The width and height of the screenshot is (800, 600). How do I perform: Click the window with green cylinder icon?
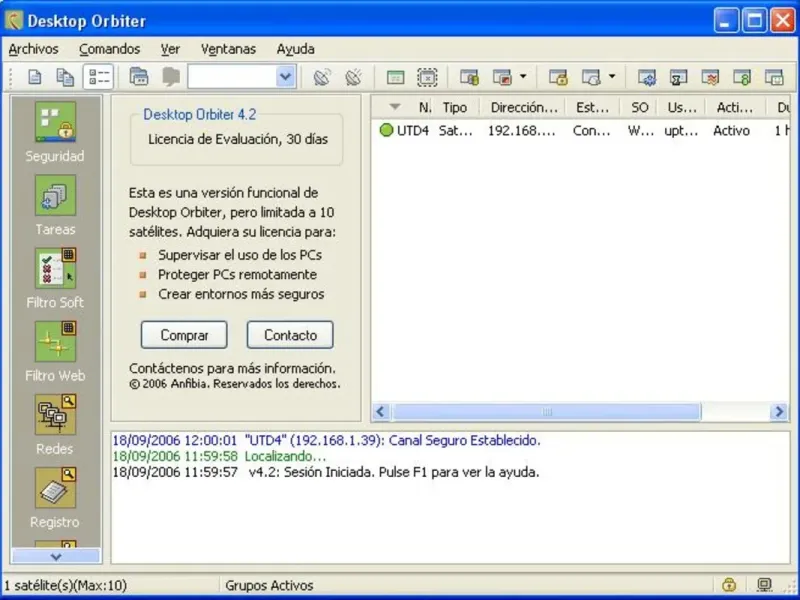469,78
